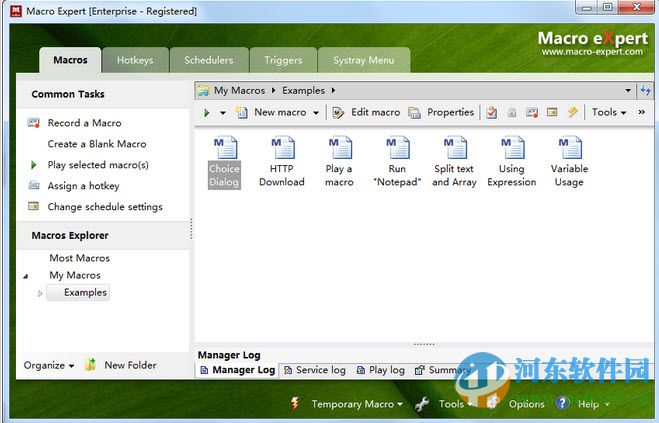This screenshot has height=423, width=659.
Task: Collapse the My Macros tree node
Action: click(26, 276)
